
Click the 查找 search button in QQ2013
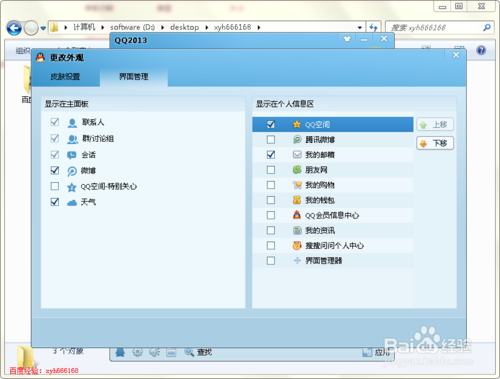pyautogui.click(x=198, y=352)
